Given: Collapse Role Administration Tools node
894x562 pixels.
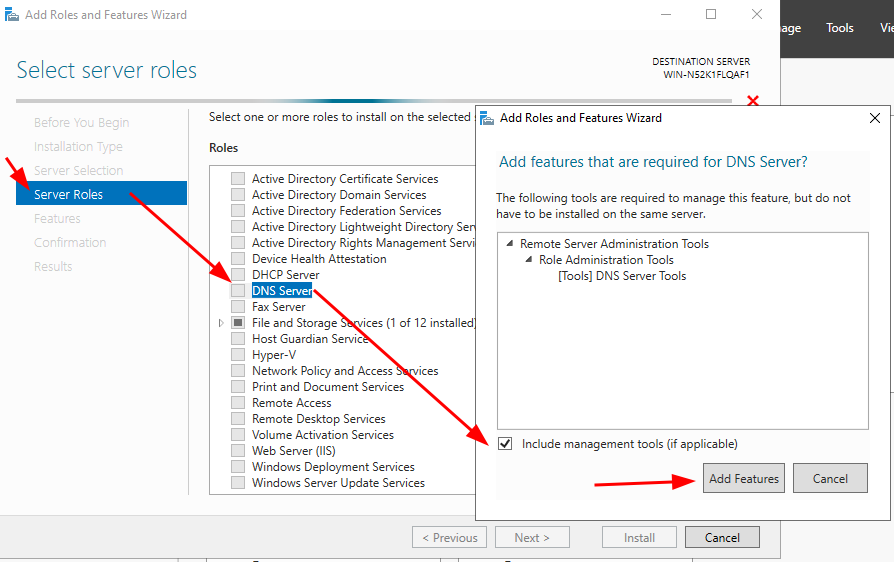Looking at the screenshot, I should click(529, 259).
